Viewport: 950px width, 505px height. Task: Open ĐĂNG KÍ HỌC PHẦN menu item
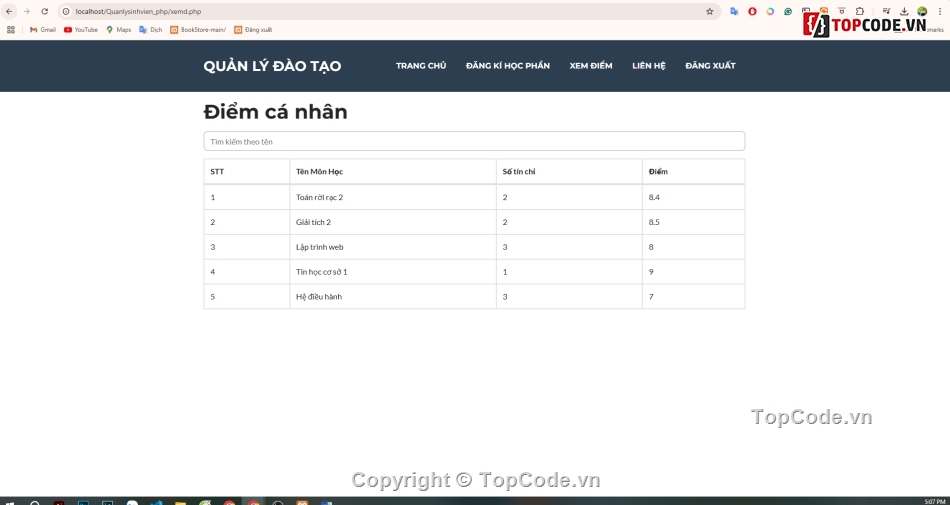pyautogui.click(x=508, y=65)
